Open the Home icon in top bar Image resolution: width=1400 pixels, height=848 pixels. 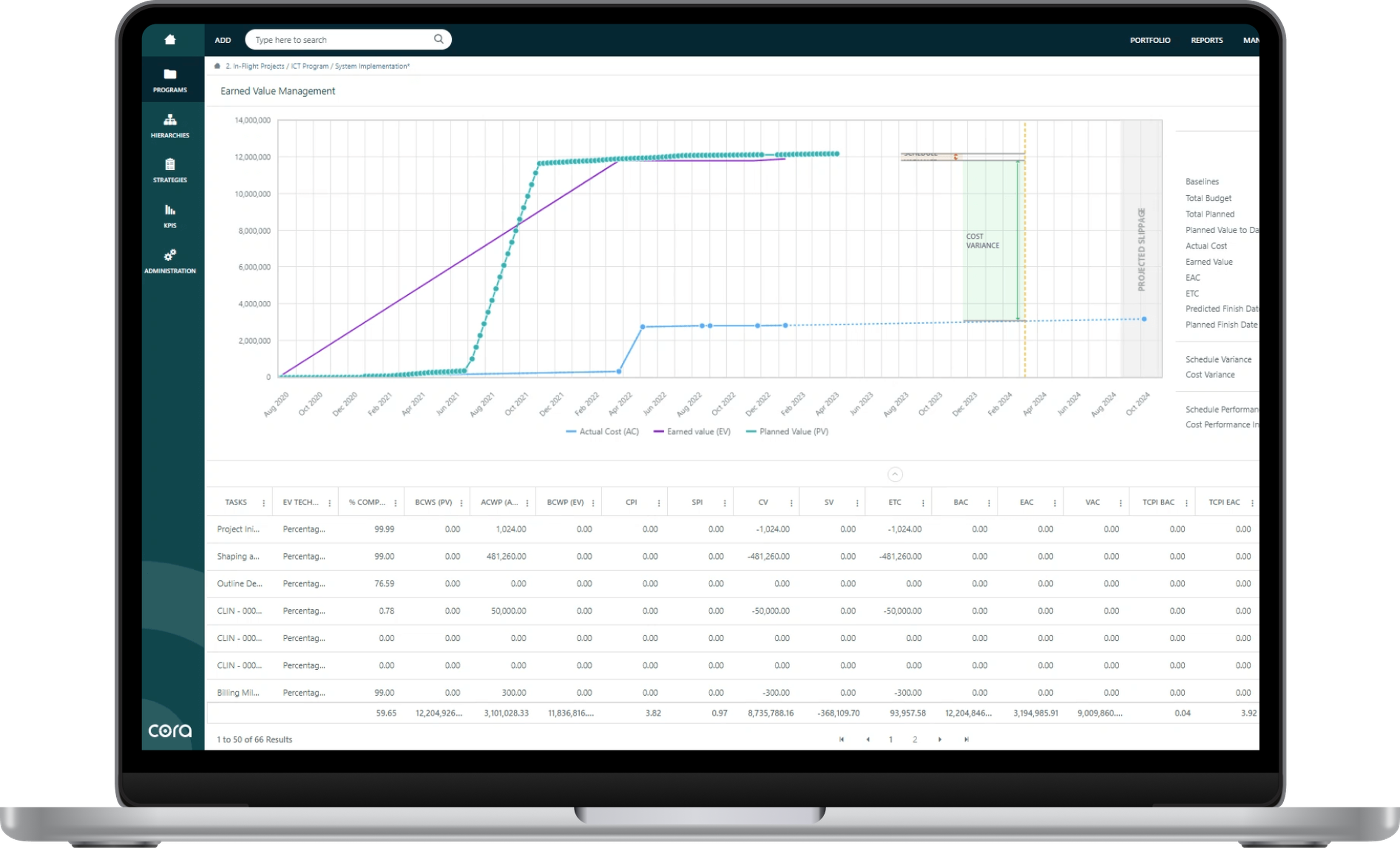tap(170, 39)
